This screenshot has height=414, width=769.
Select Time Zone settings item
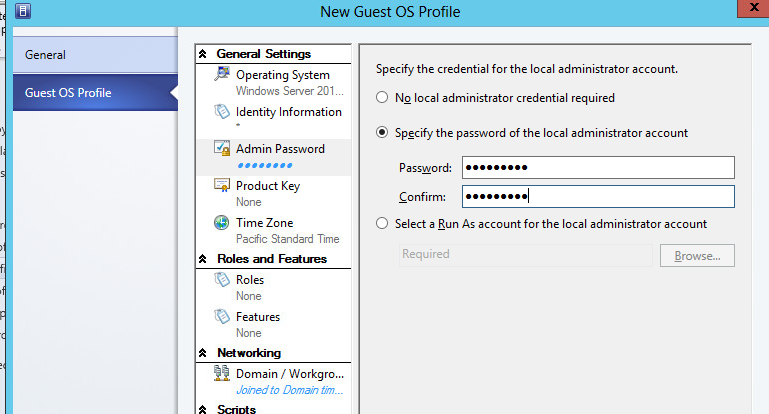pos(274,231)
